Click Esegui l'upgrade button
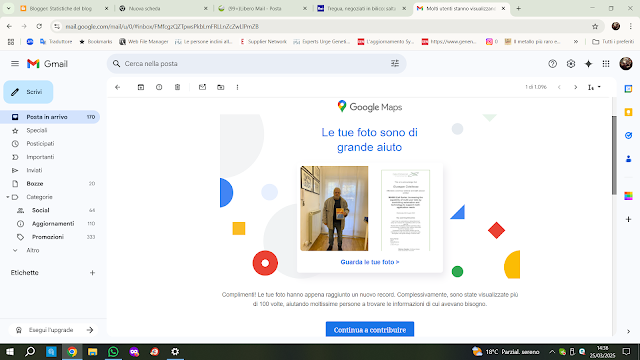Screen dimensions: 640x360 coord(53,330)
